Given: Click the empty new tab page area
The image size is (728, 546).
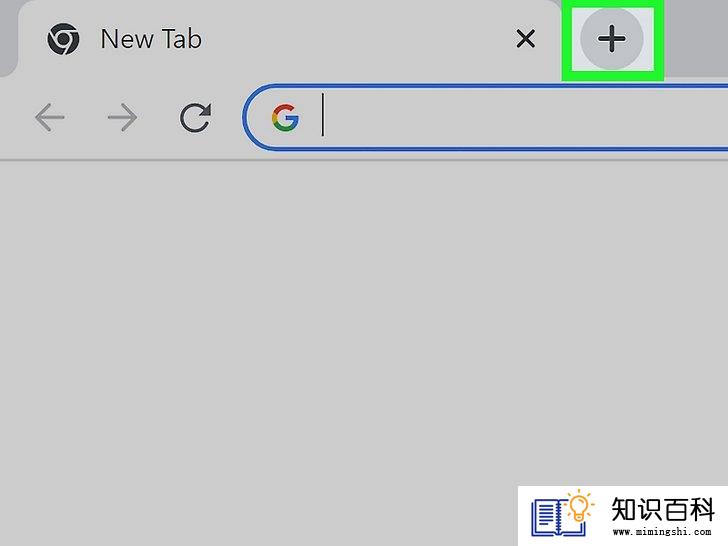Looking at the screenshot, I should [x=325, y=325].
